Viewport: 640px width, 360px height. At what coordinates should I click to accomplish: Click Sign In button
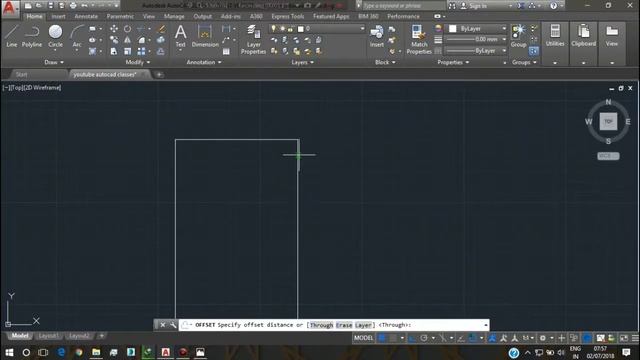point(474,6)
